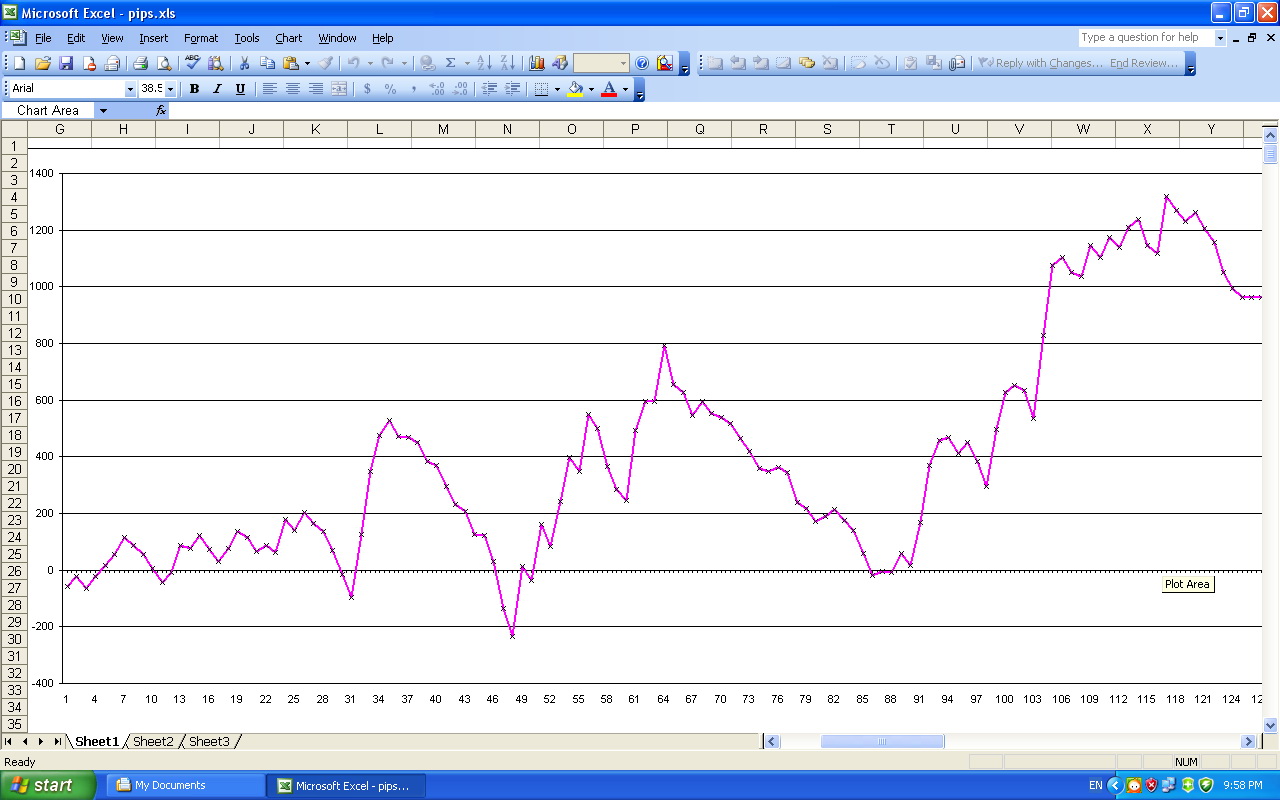The height and width of the screenshot is (800, 1280).
Task: Expand the Arial font name dropdown
Action: click(130, 89)
